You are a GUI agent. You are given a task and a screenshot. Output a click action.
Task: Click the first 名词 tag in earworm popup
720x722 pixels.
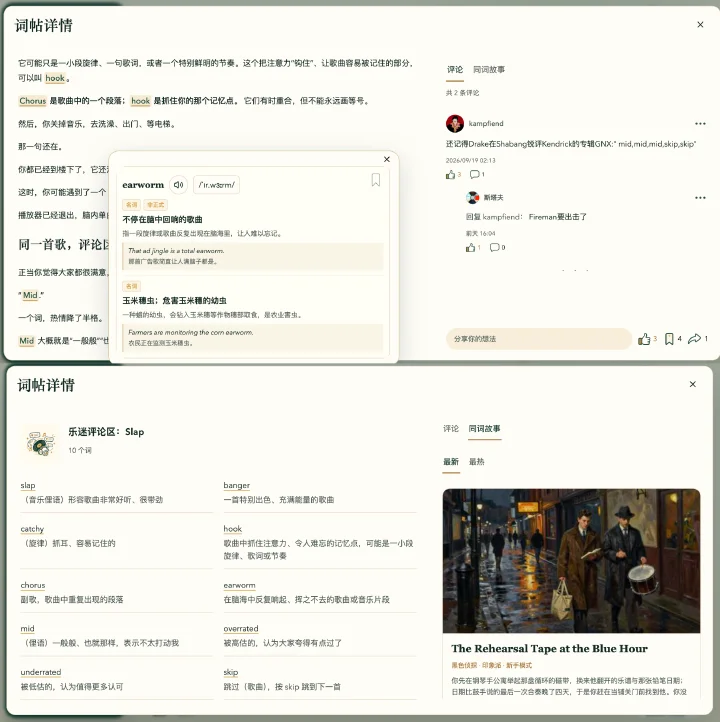(131, 204)
